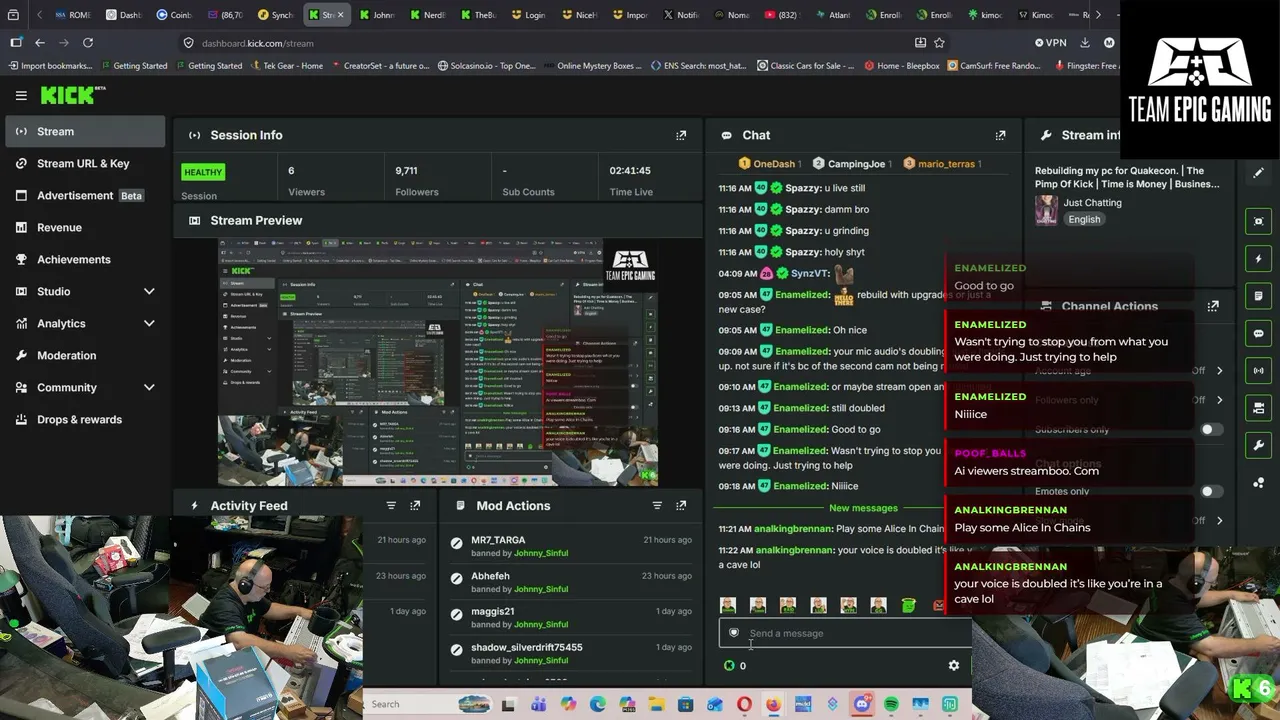
Task: Expand the Slow mode setting
Action: click(1219, 521)
